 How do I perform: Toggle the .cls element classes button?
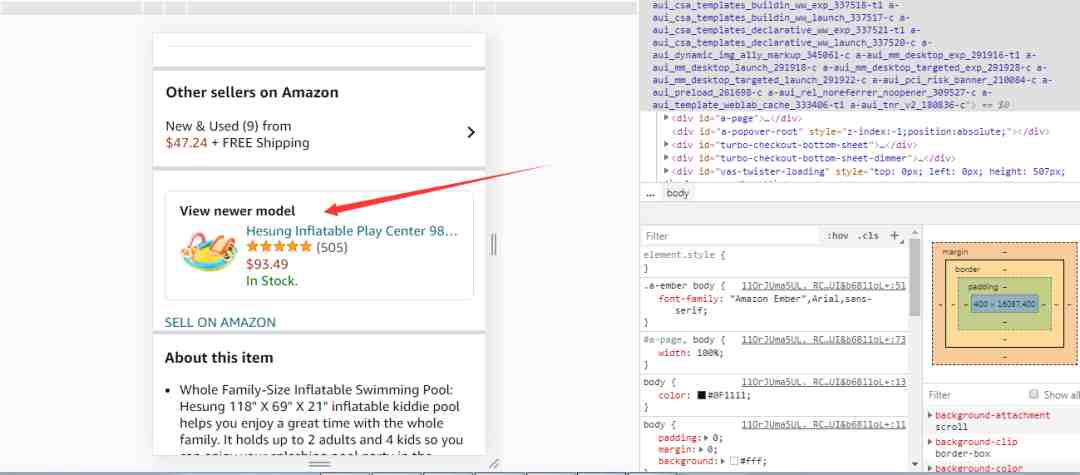868,236
